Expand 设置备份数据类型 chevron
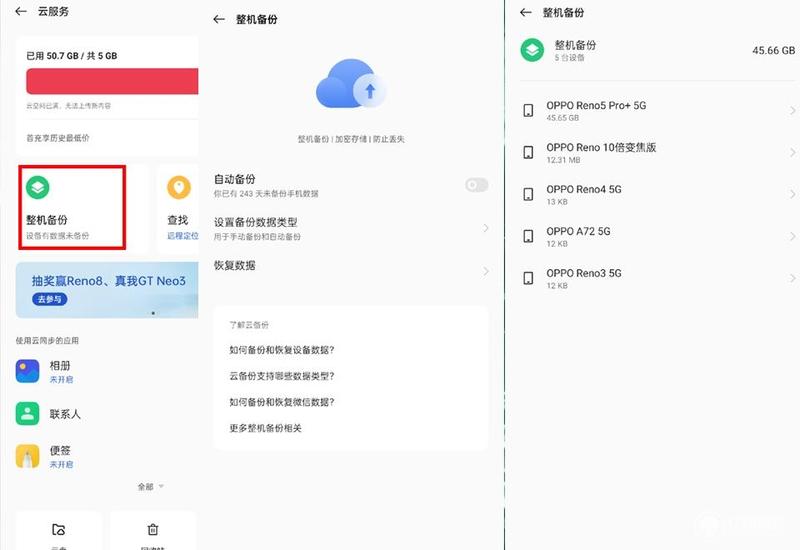This screenshot has width=800, height=550. 485,228
